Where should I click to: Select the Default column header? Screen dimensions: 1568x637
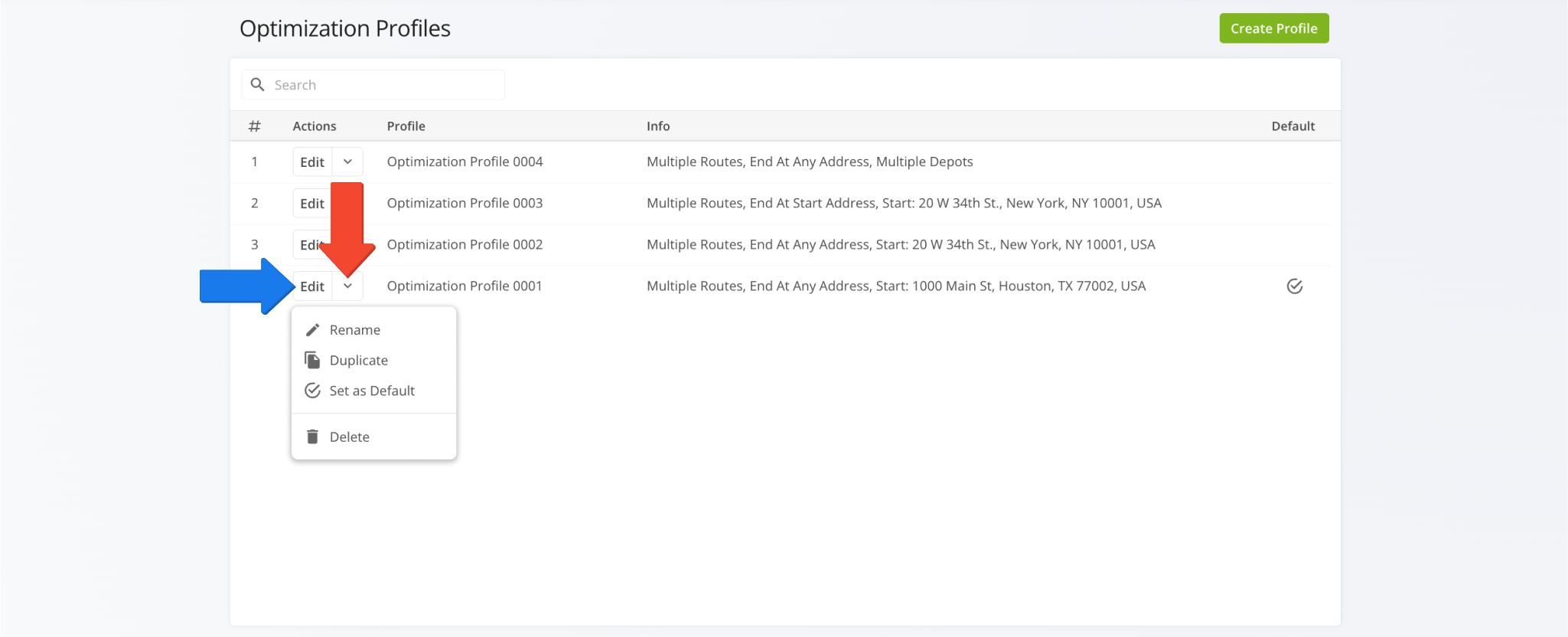click(1293, 126)
